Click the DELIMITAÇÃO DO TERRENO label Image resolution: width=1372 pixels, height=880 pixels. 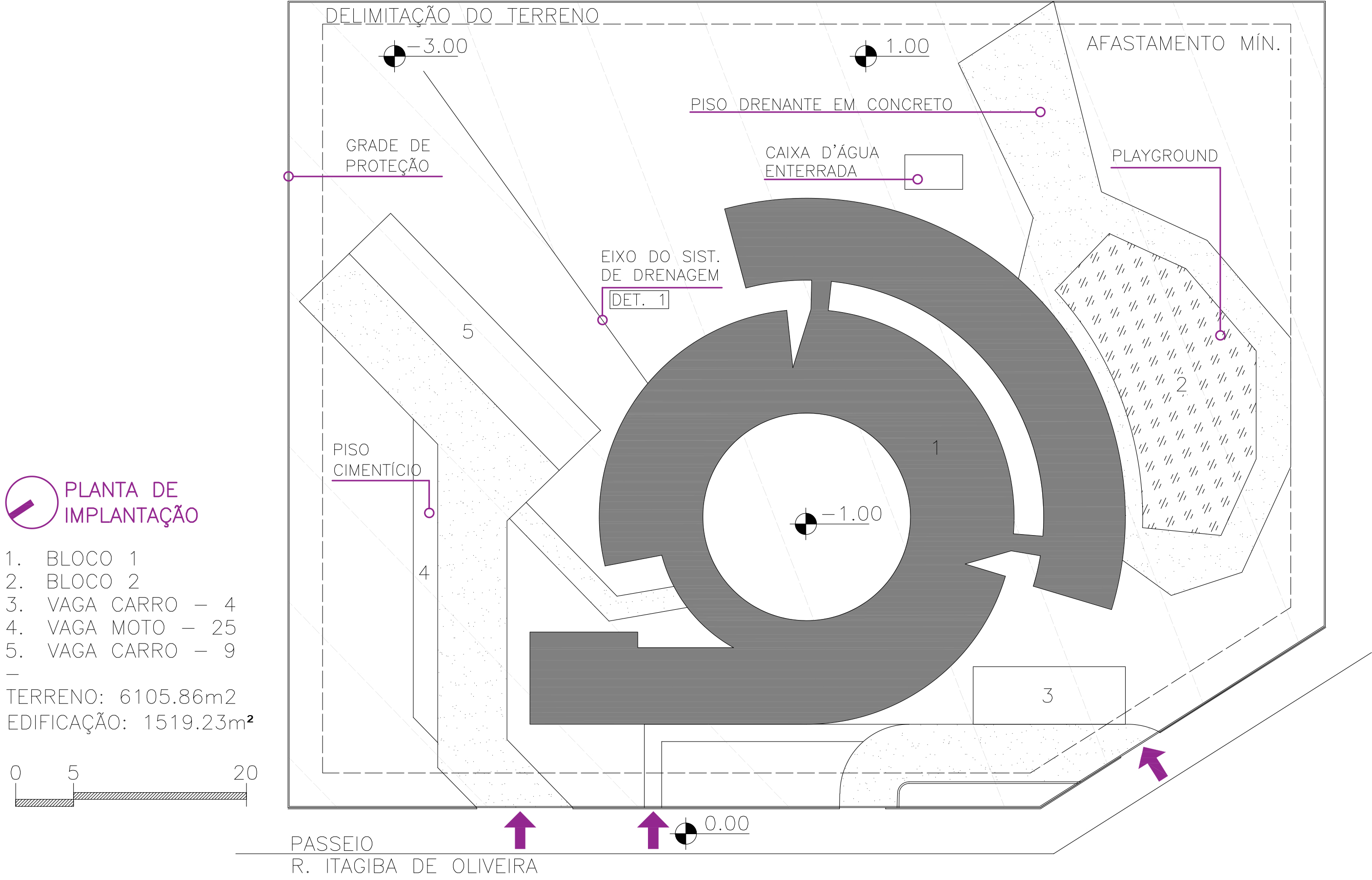point(462,16)
